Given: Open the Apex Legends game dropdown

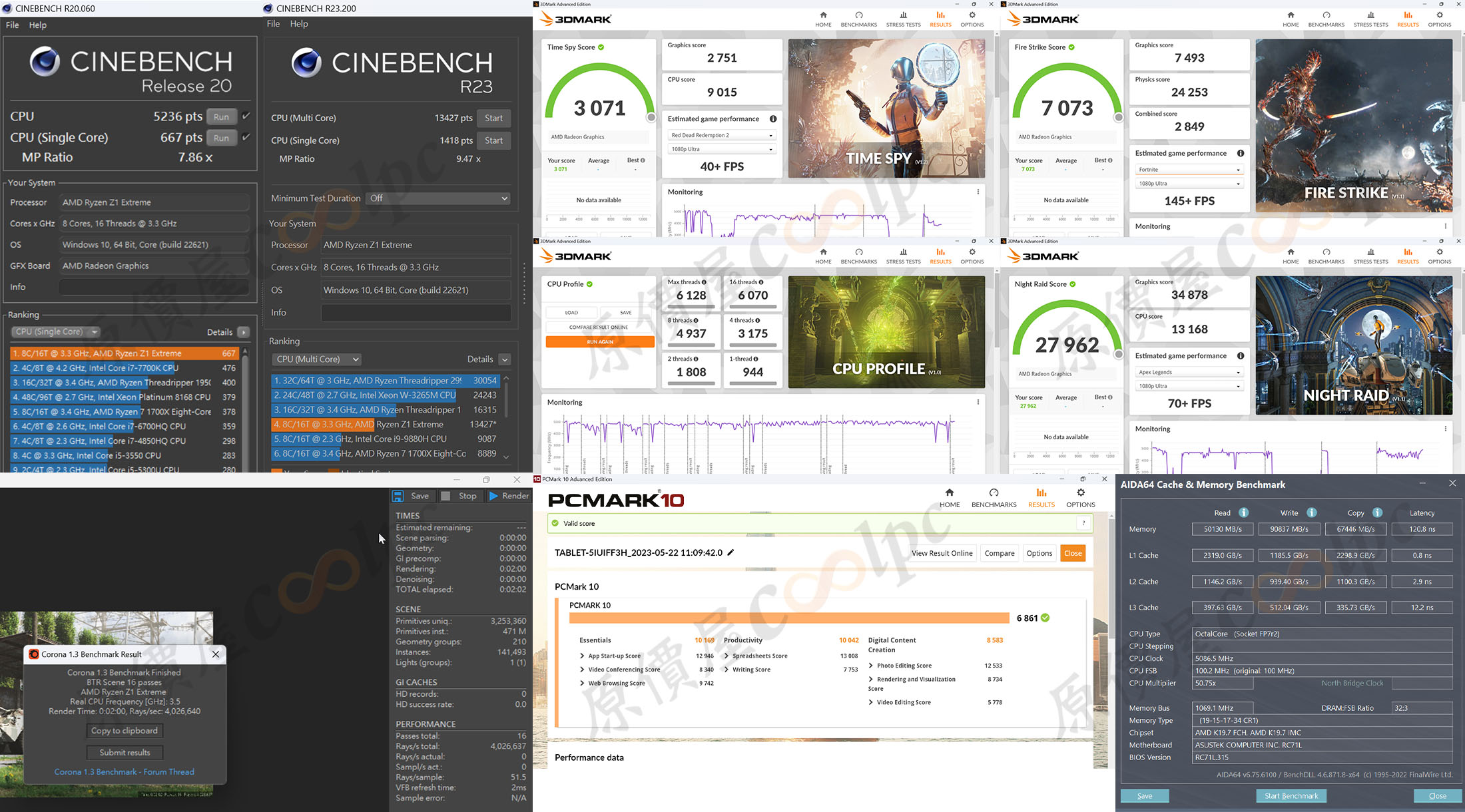Looking at the screenshot, I should tap(1189, 372).
